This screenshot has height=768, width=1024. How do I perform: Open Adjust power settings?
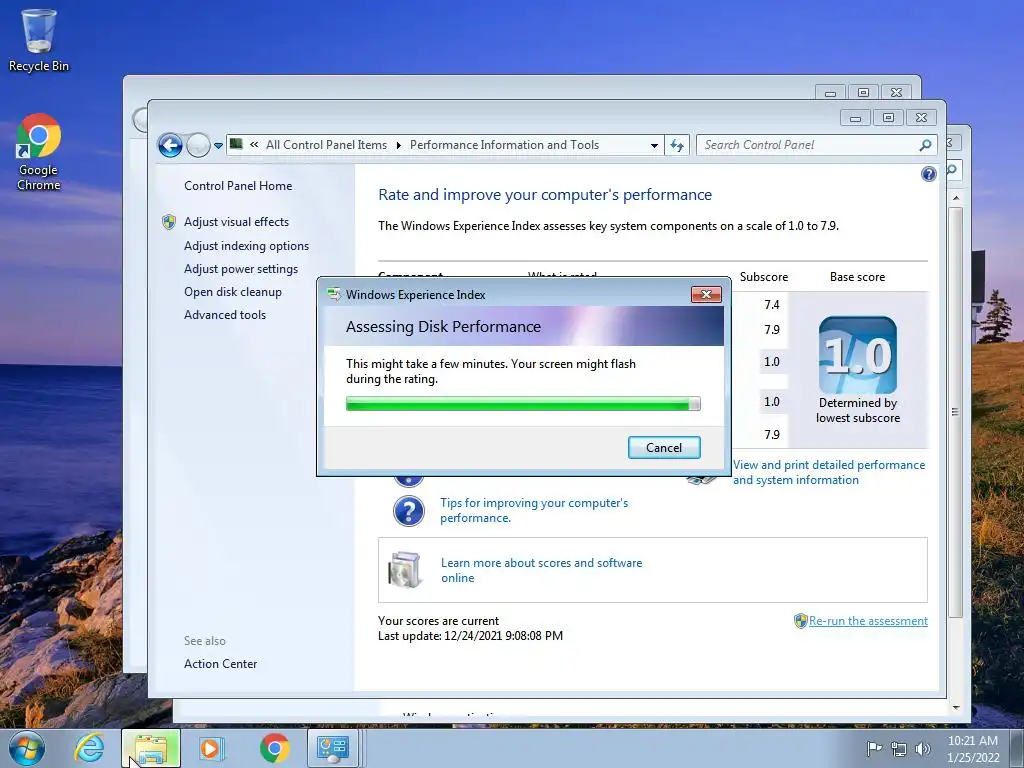pos(241,269)
